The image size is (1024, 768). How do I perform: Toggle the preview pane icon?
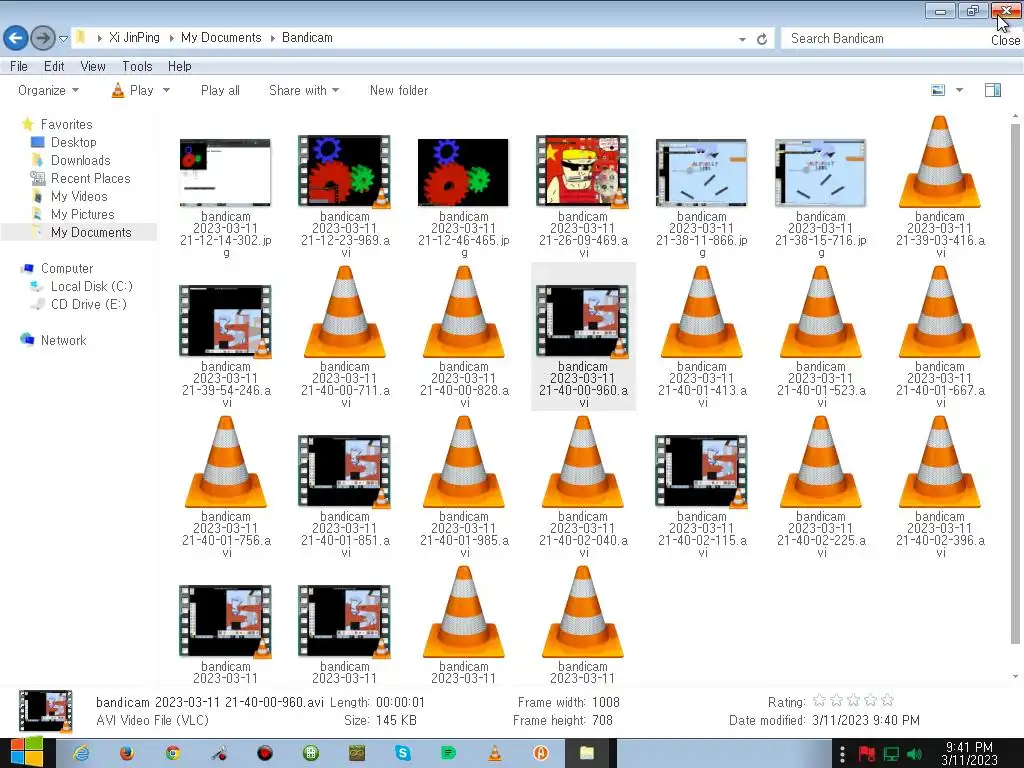click(x=993, y=90)
